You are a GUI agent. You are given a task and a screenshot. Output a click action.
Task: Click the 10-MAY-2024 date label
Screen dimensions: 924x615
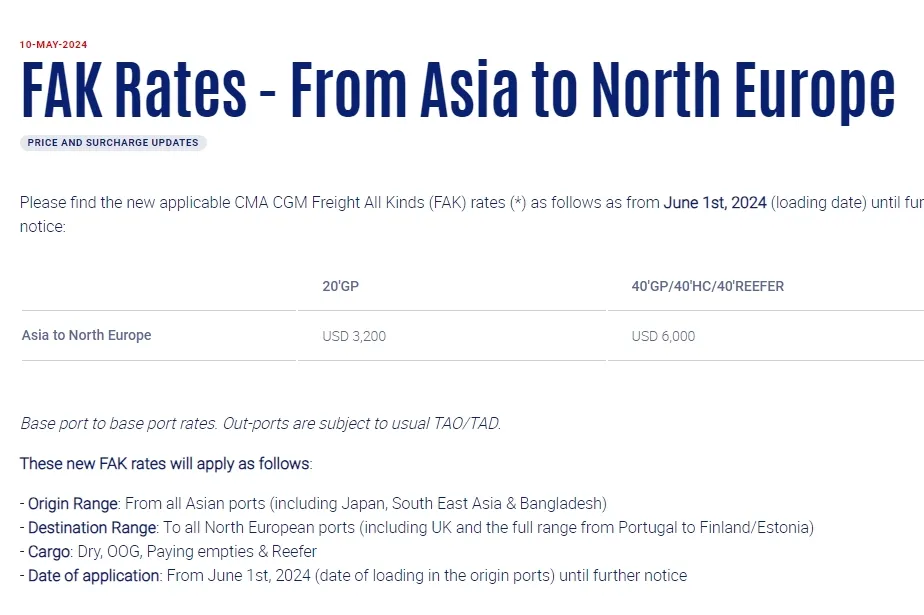[x=54, y=45]
